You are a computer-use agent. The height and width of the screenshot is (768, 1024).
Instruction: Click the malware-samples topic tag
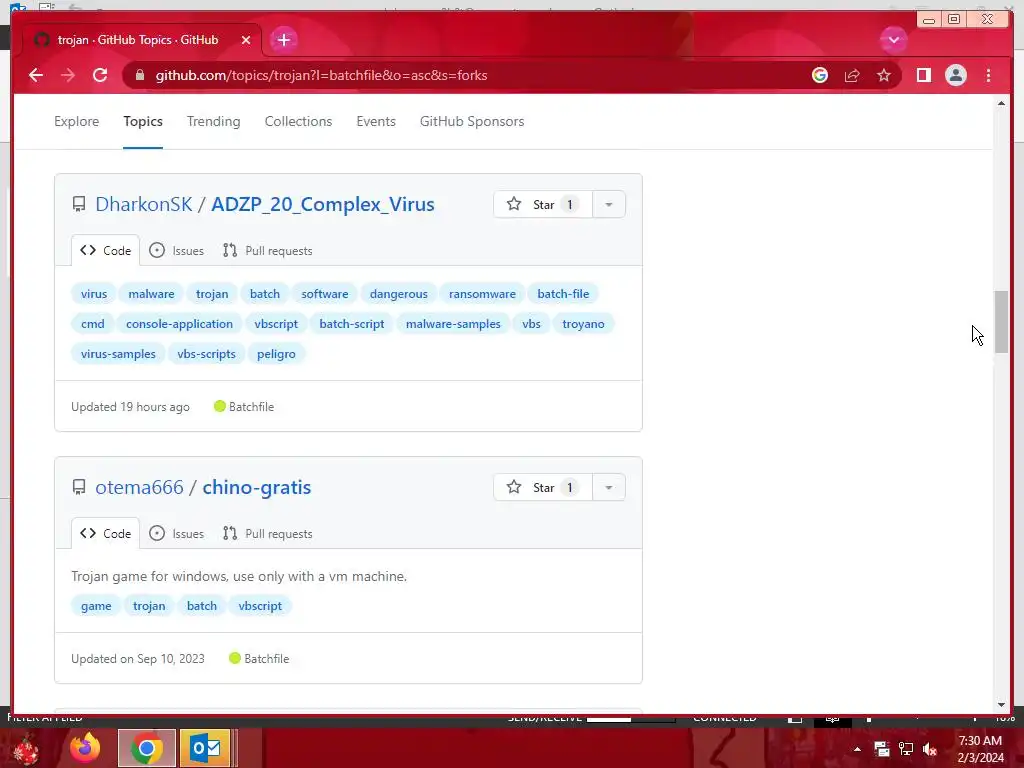tap(453, 324)
